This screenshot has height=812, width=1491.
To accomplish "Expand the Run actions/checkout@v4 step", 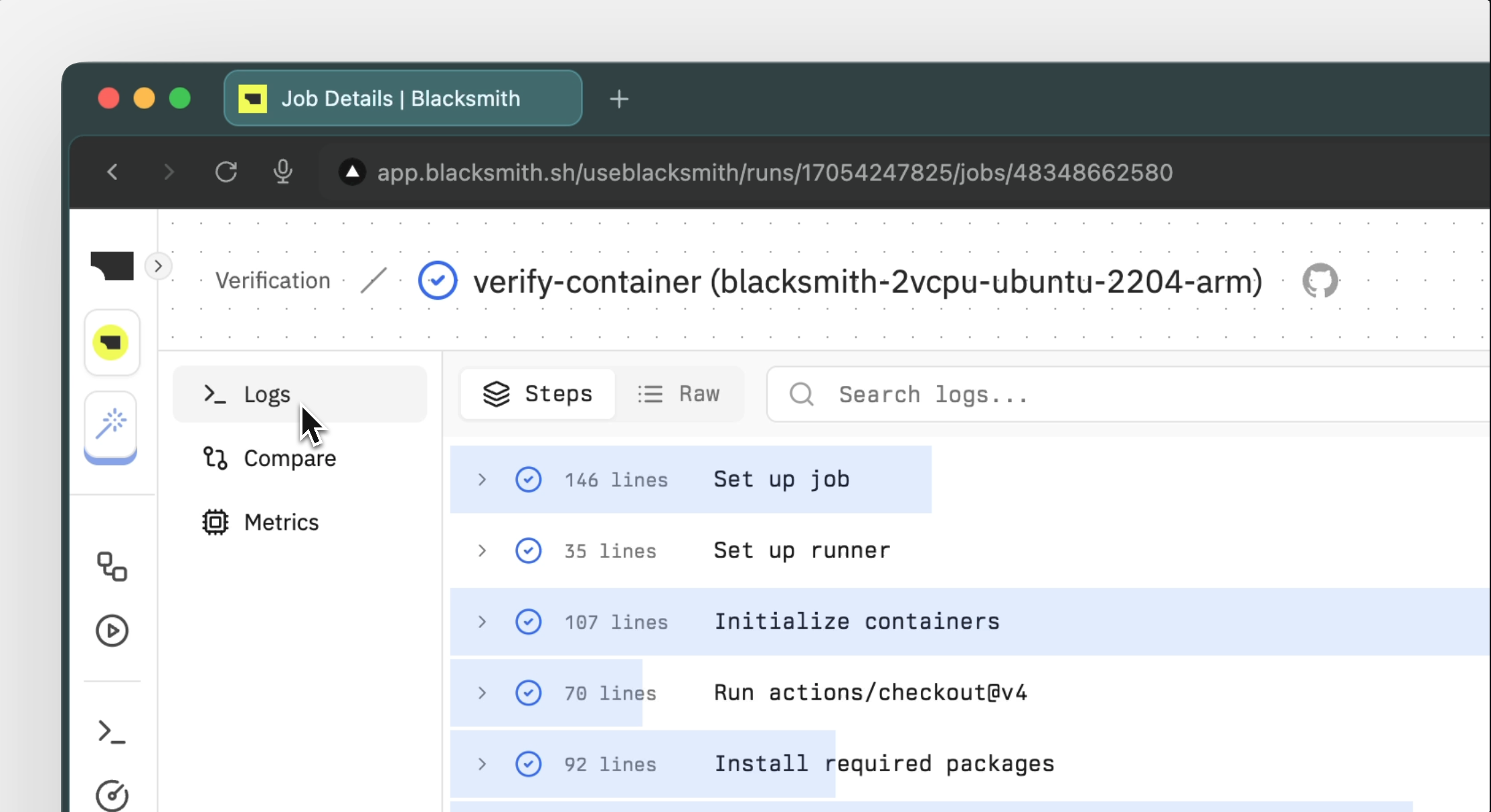I will click(482, 693).
